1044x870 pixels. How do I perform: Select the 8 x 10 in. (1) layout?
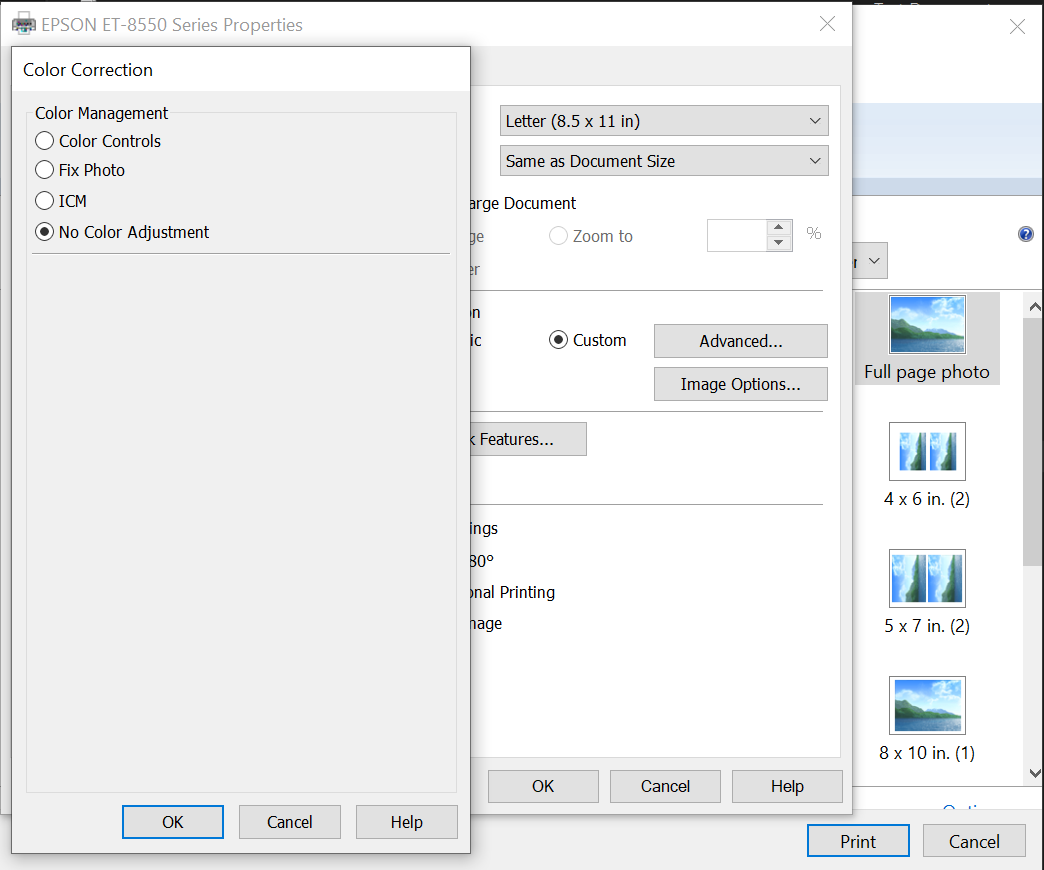click(x=927, y=706)
